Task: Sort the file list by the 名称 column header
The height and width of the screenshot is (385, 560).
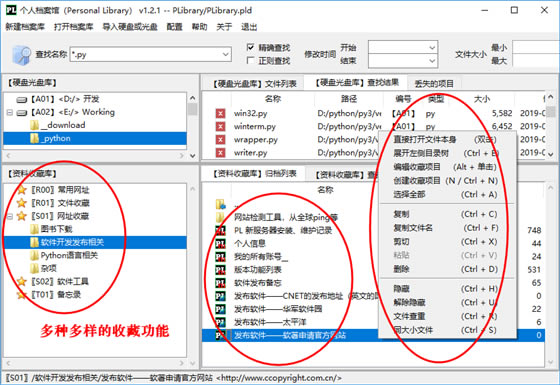Action: pyautogui.click(x=273, y=99)
